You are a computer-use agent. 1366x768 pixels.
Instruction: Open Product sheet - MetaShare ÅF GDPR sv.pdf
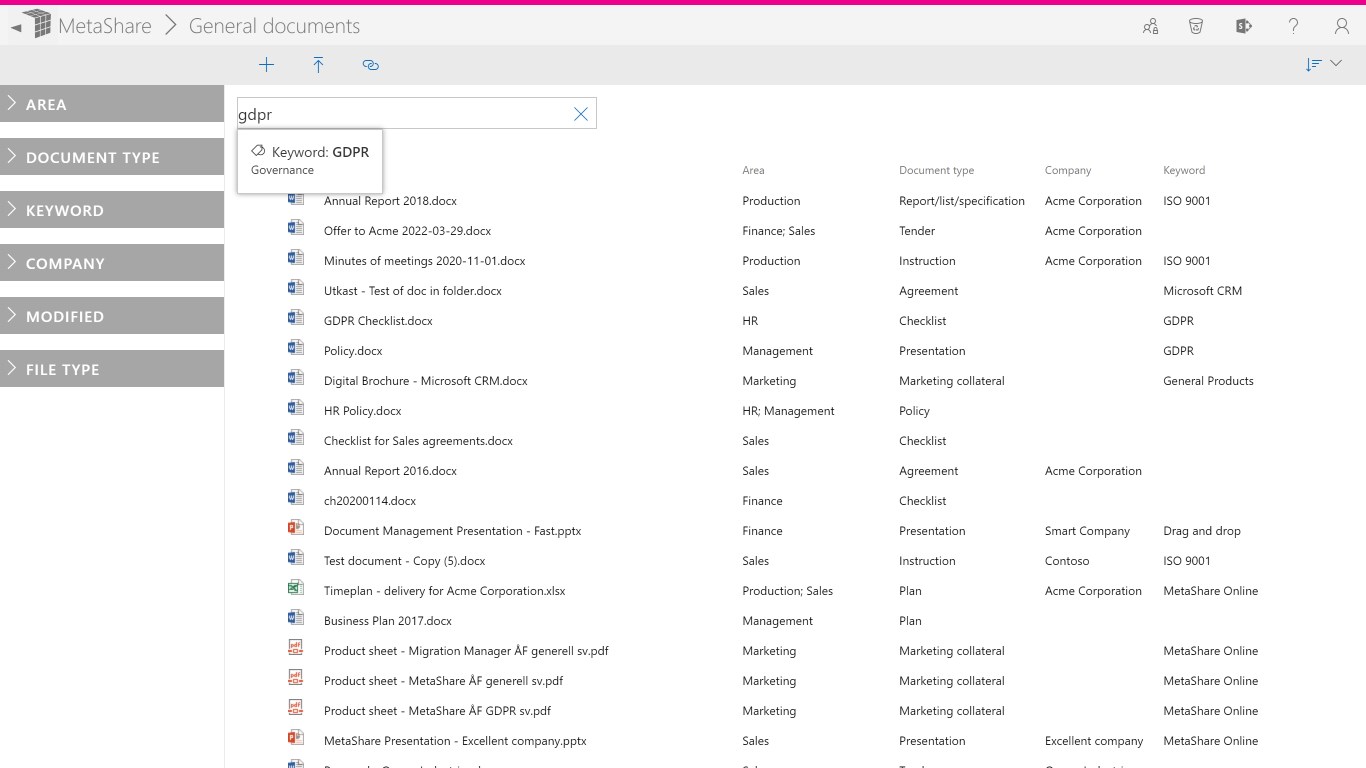tap(437, 711)
